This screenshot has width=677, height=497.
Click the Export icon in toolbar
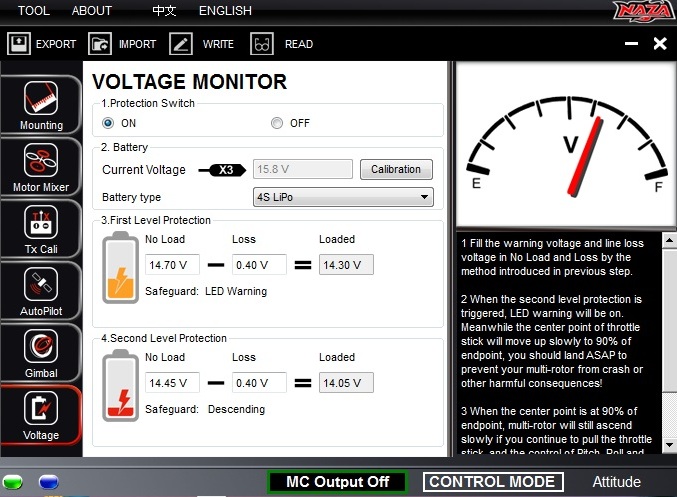[19, 44]
